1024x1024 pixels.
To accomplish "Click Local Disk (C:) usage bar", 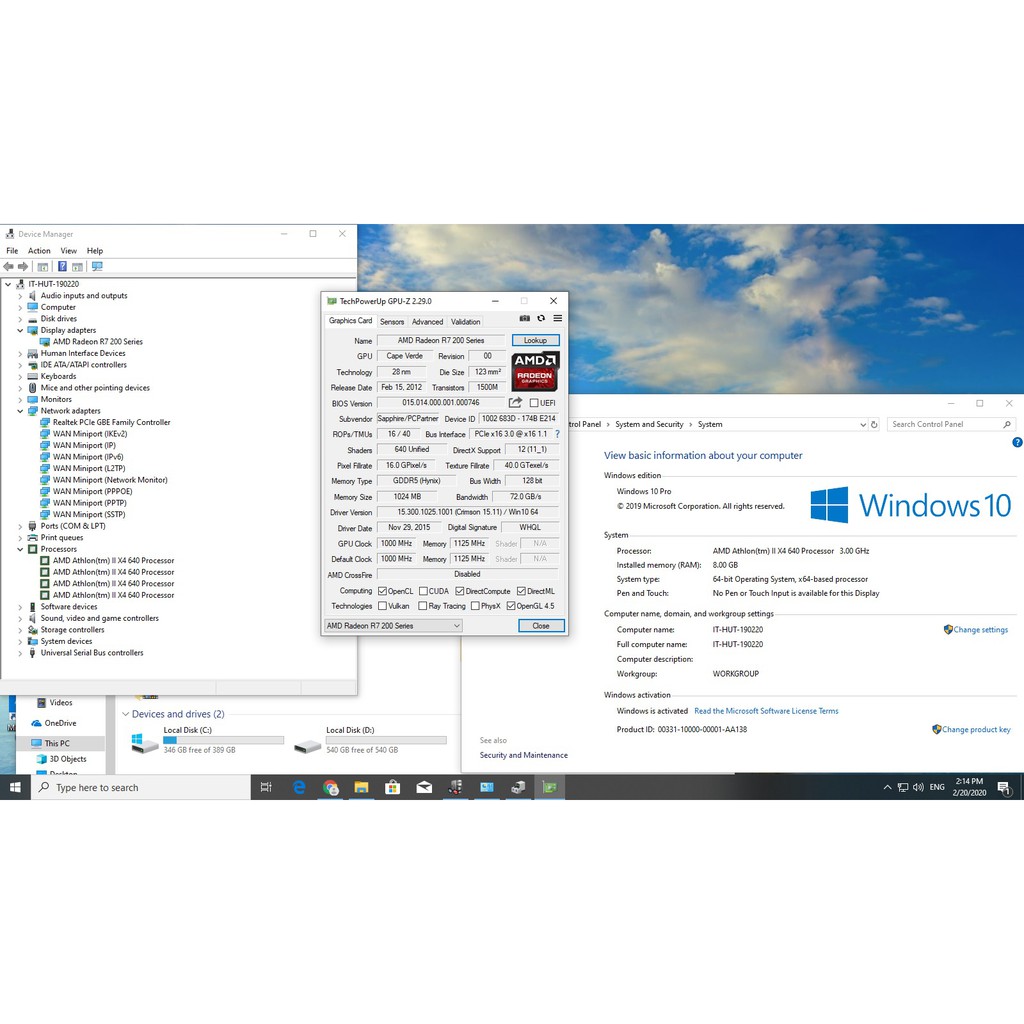I will (223, 741).
